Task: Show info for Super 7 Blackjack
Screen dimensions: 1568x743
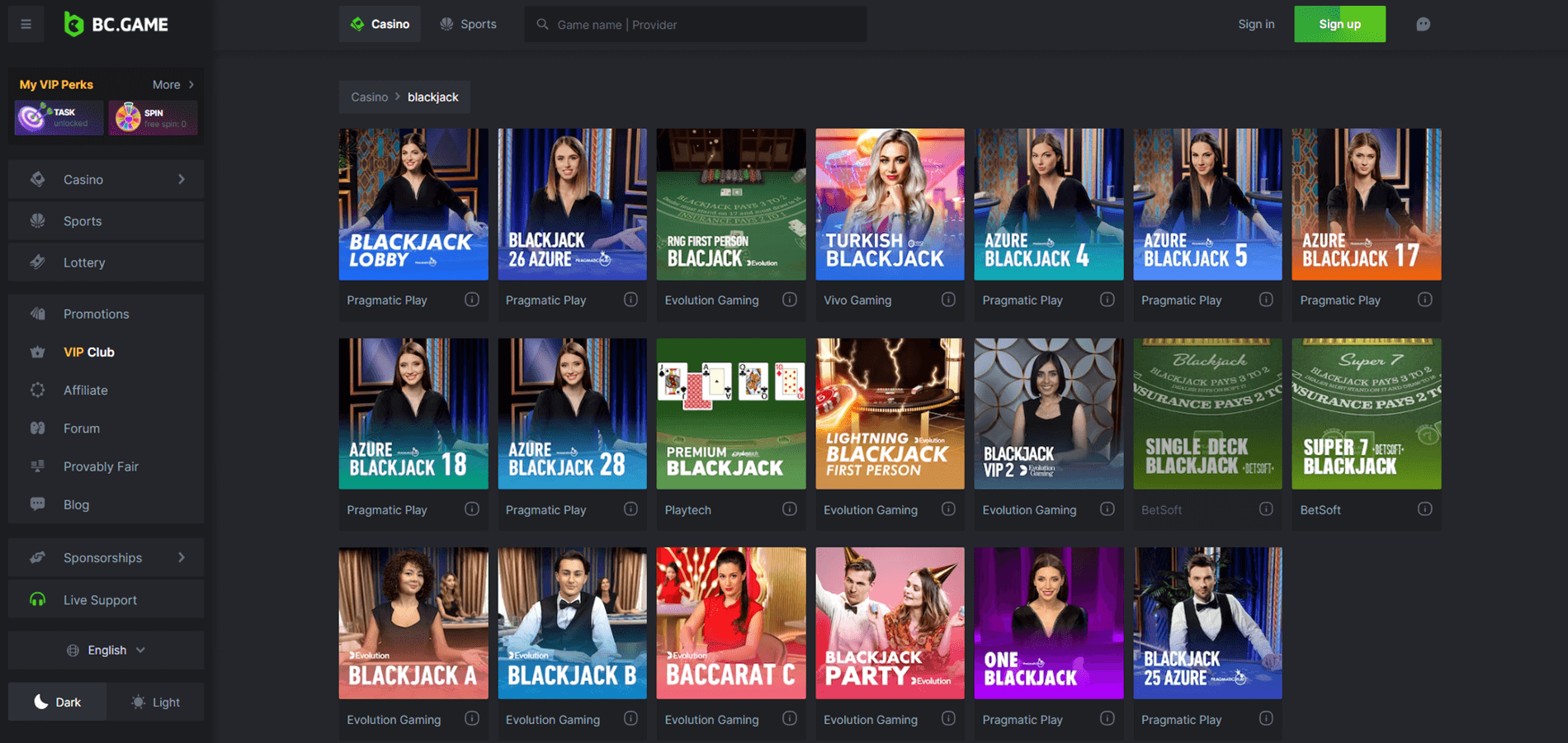Action: tap(1425, 509)
